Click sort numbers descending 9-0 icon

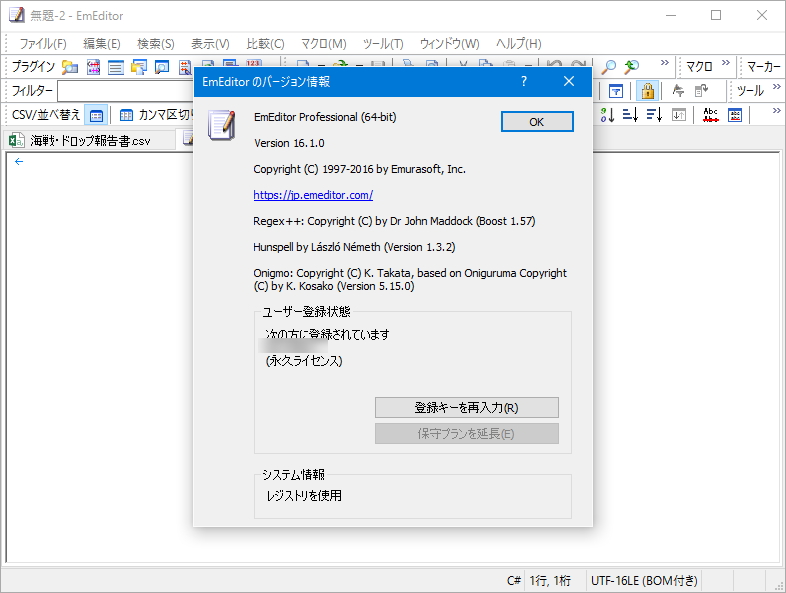click(607, 115)
